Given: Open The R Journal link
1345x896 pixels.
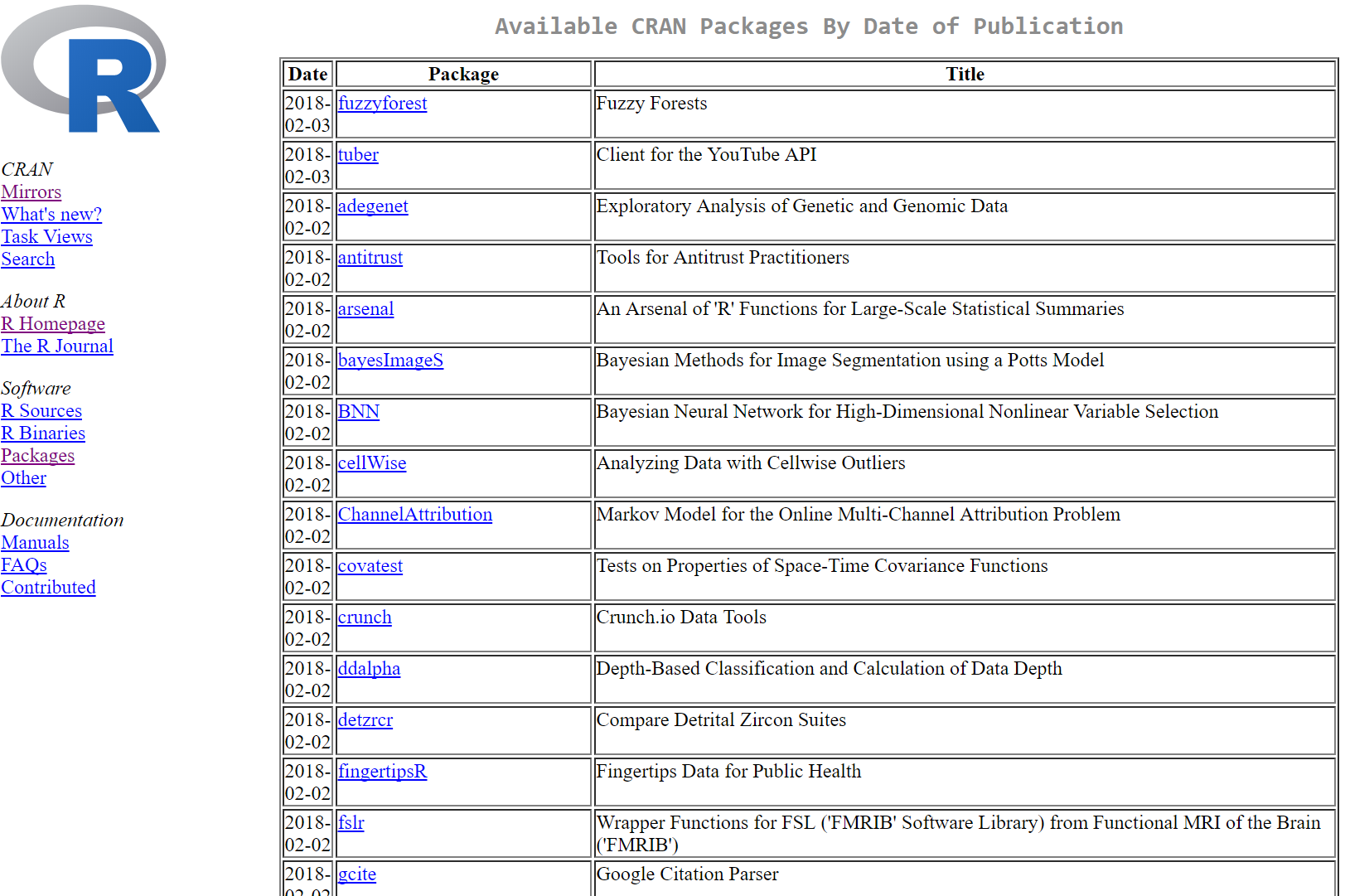Looking at the screenshot, I should (x=57, y=346).
